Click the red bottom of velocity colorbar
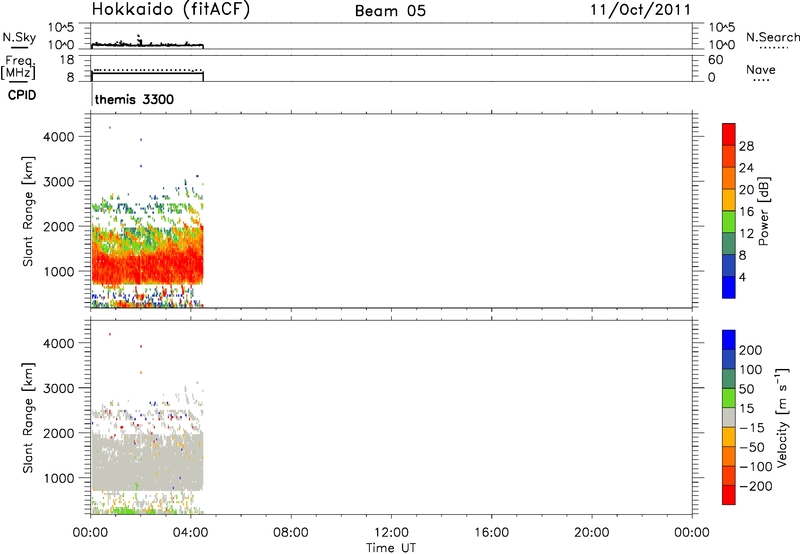This screenshot has width=800, height=554. click(729, 495)
